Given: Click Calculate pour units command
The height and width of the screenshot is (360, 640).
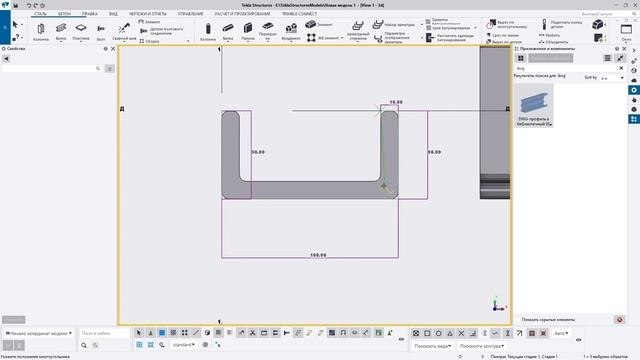Looking at the screenshot, I should pos(450,38).
